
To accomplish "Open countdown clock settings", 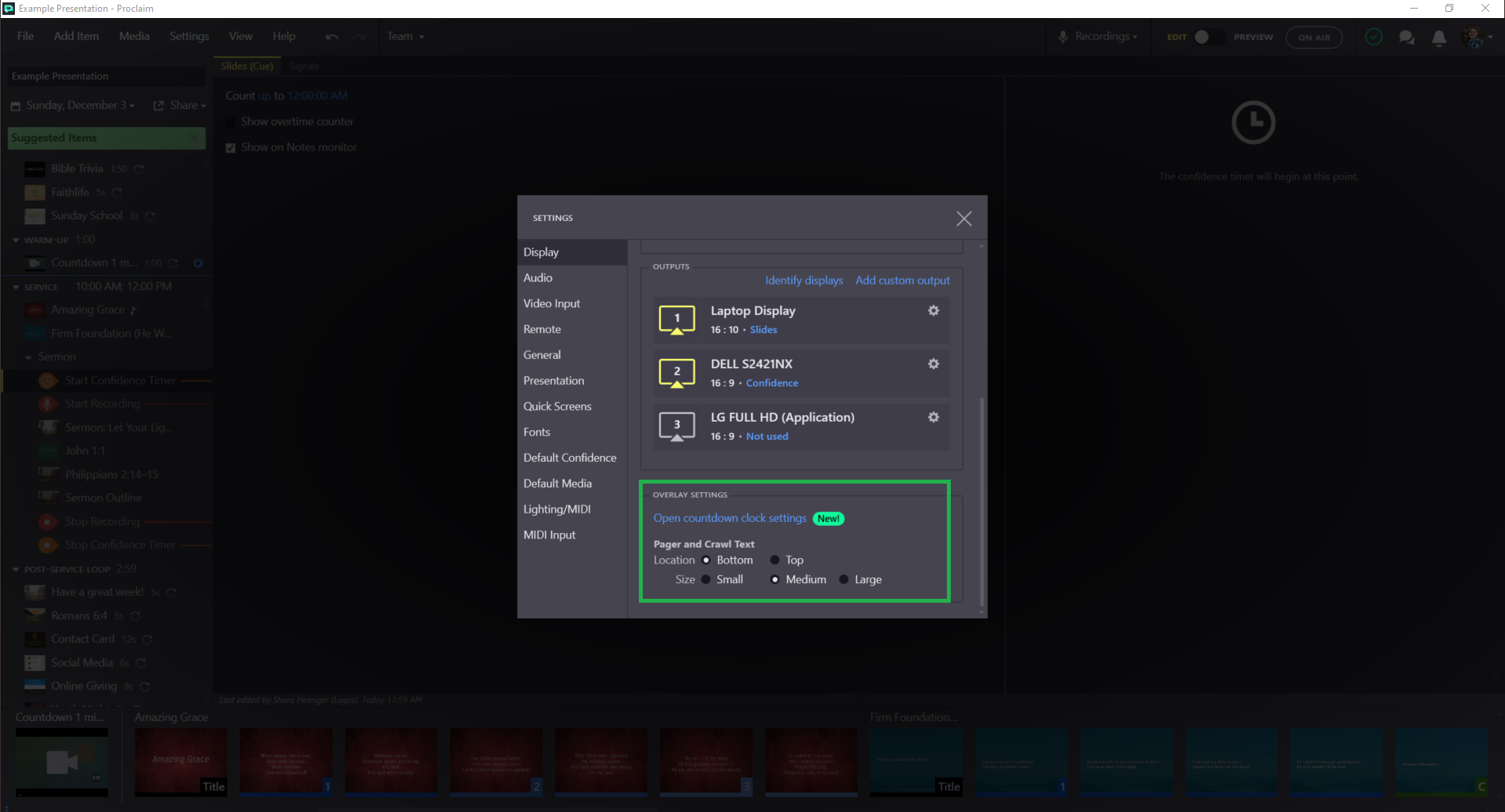I will pyautogui.click(x=729, y=518).
